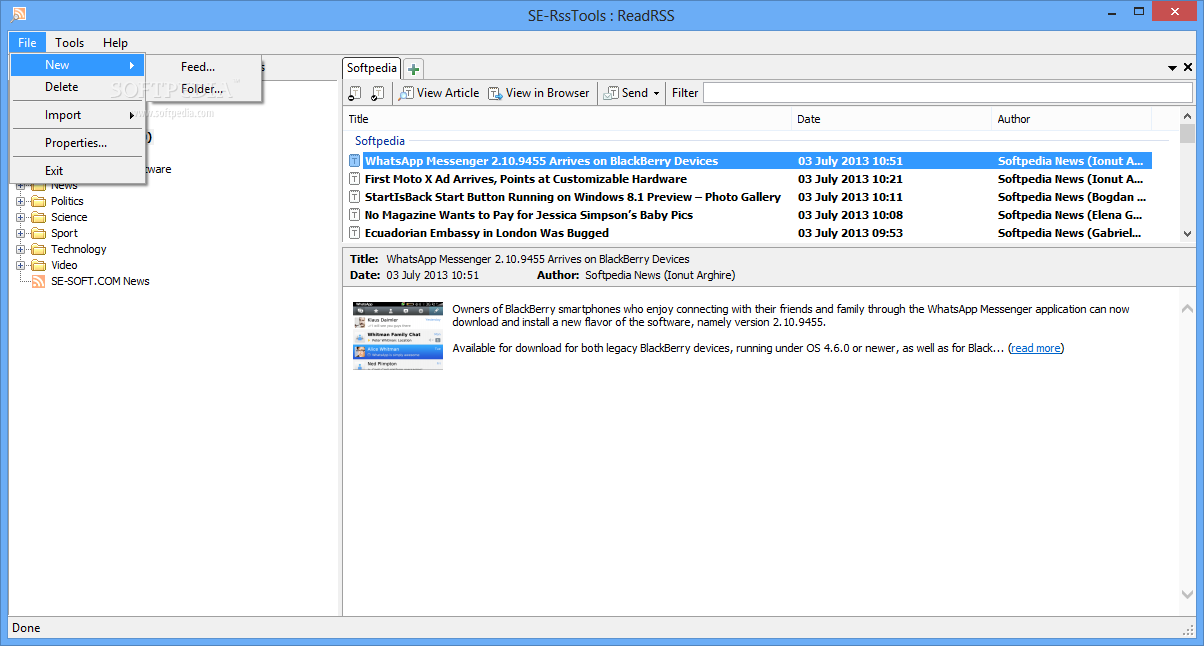Expand the Video folder node
The height and width of the screenshot is (646, 1204).
point(21,265)
